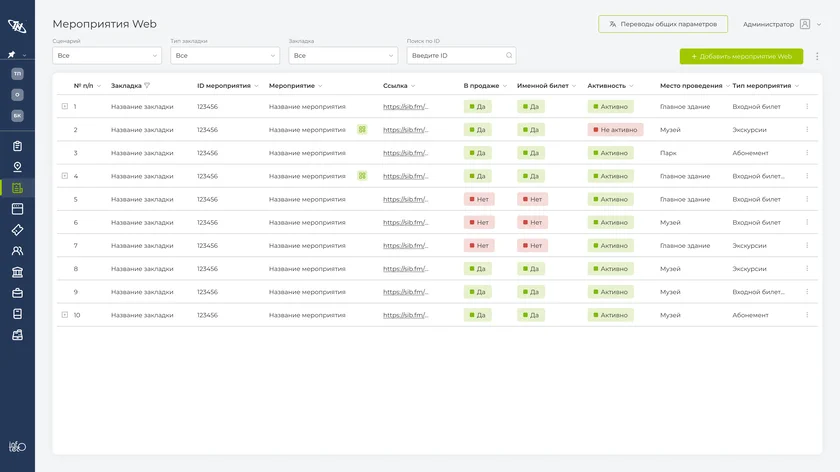The width and height of the screenshot is (840, 472).
Task: Expand row 10 with the plus box
Action: (65, 315)
